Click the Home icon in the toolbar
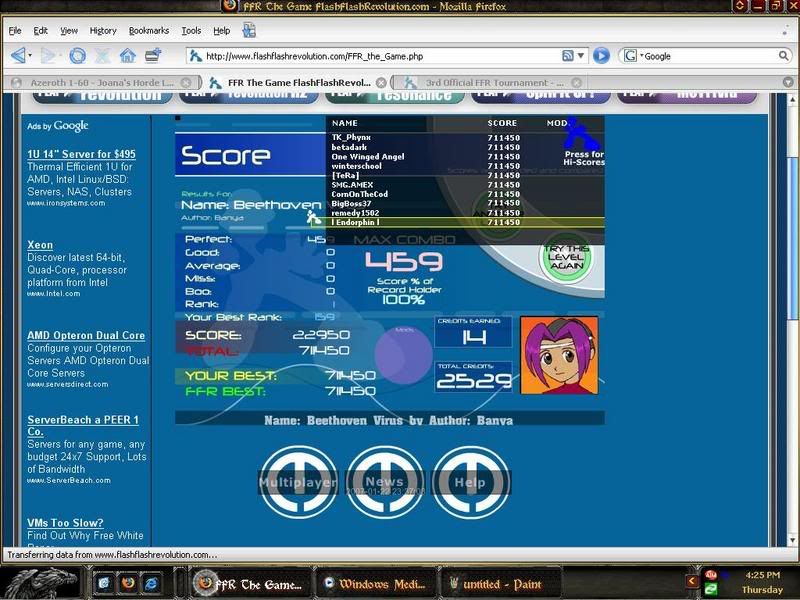This screenshot has width=800, height=600. [x=128, y=56]
